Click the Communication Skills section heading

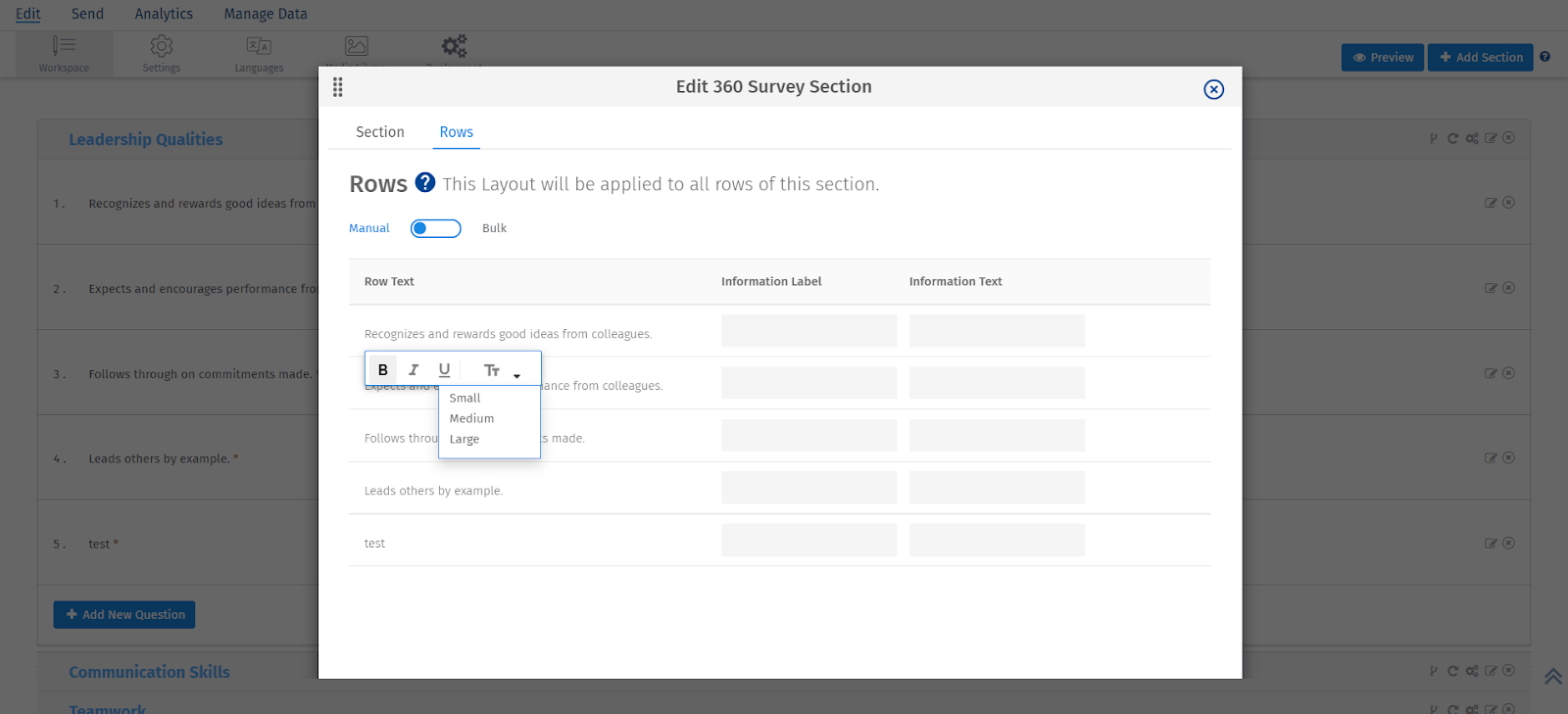click(149, 672)
